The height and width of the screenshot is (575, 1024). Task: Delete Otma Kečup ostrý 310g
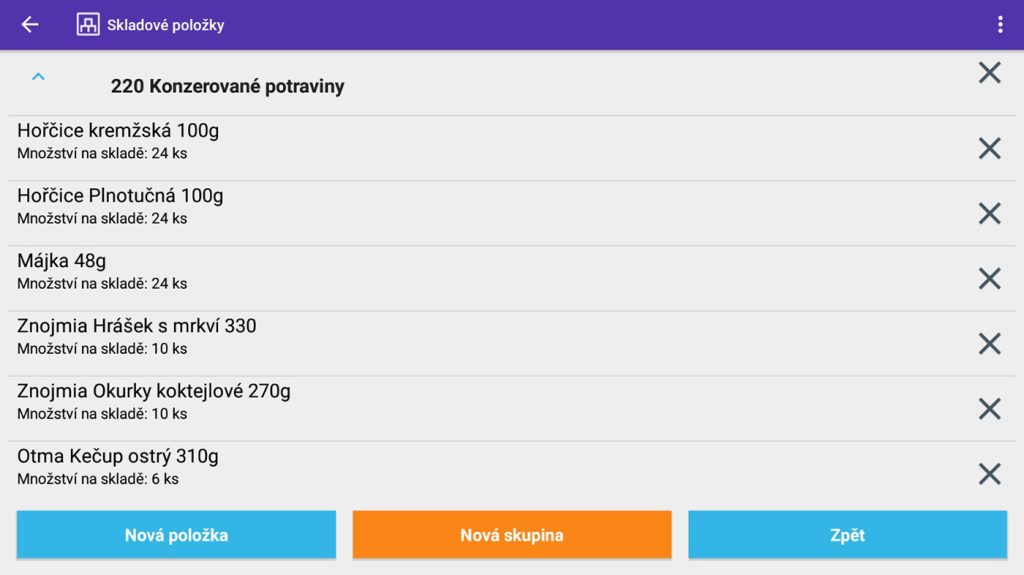point(989,473)
